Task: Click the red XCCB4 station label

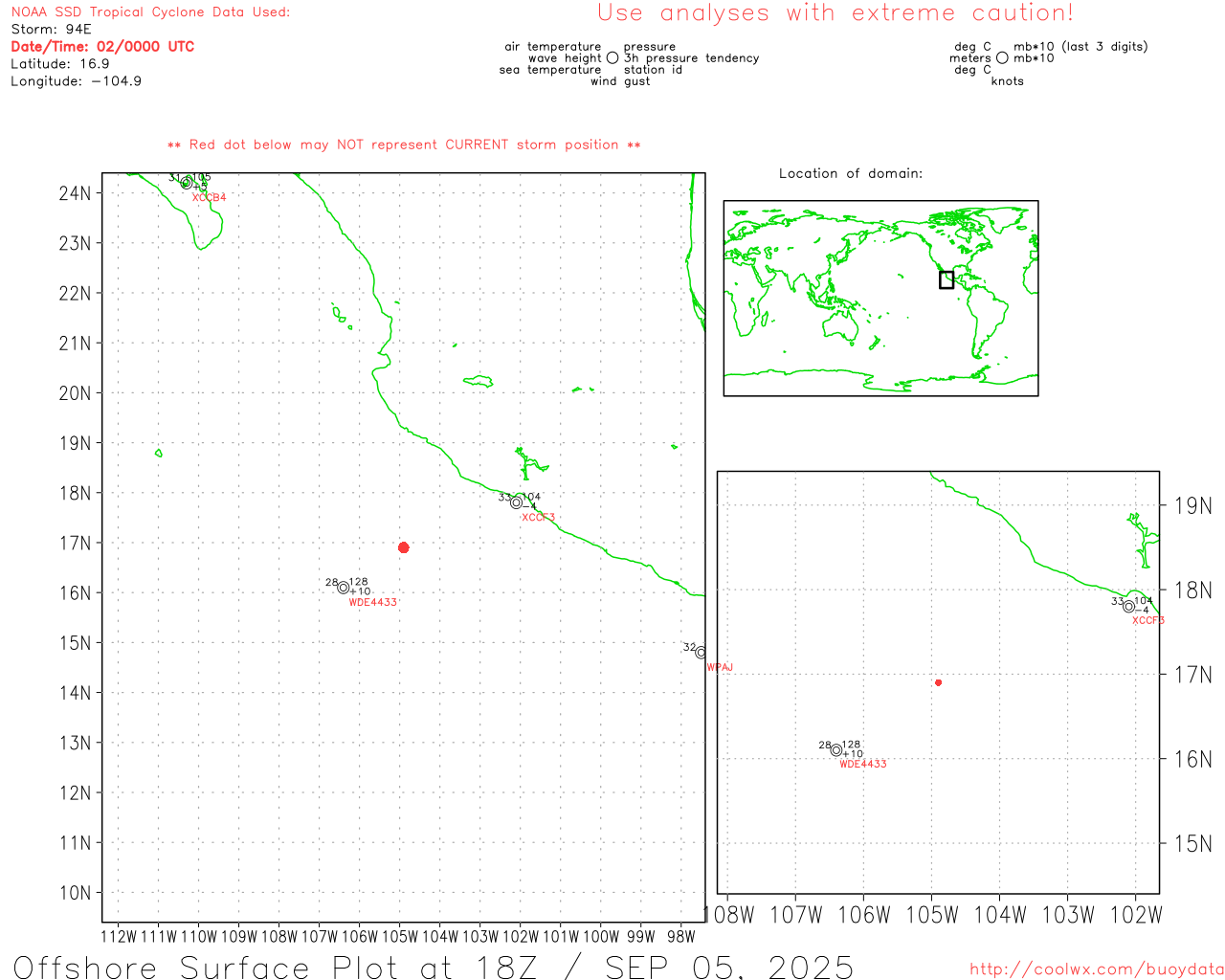Action: [x=210, y=198]
